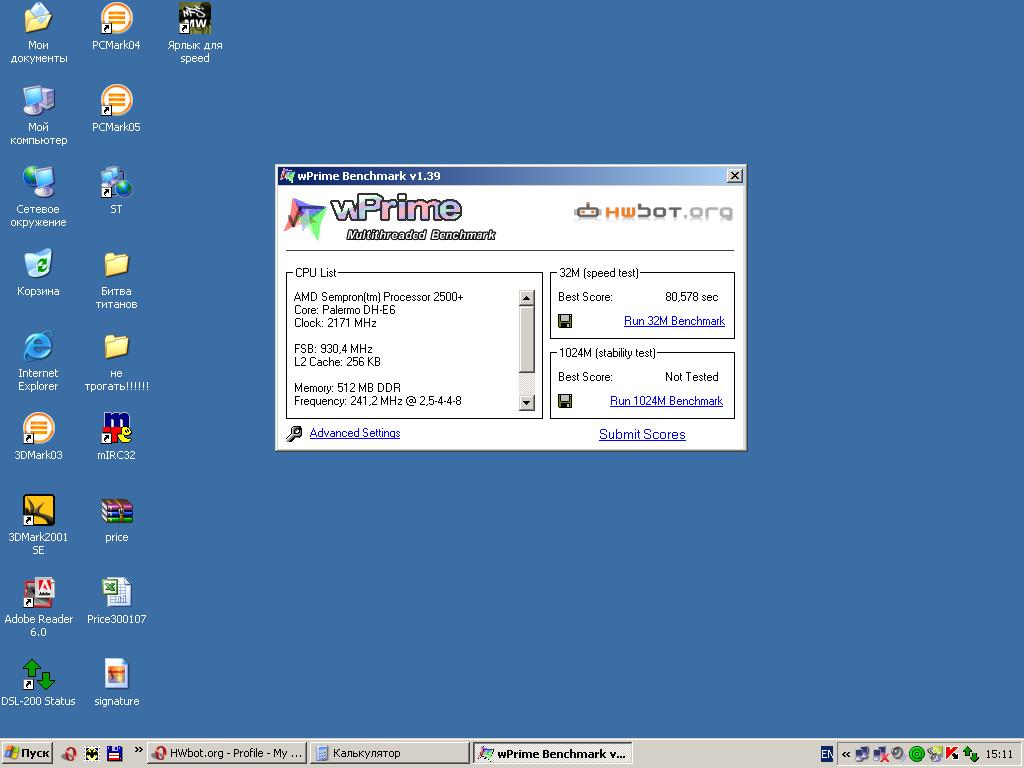Click the Opera quick launch icon
Image resolution: width=1024 pixels, height=768 pixels.
click(x=69, y=753)
